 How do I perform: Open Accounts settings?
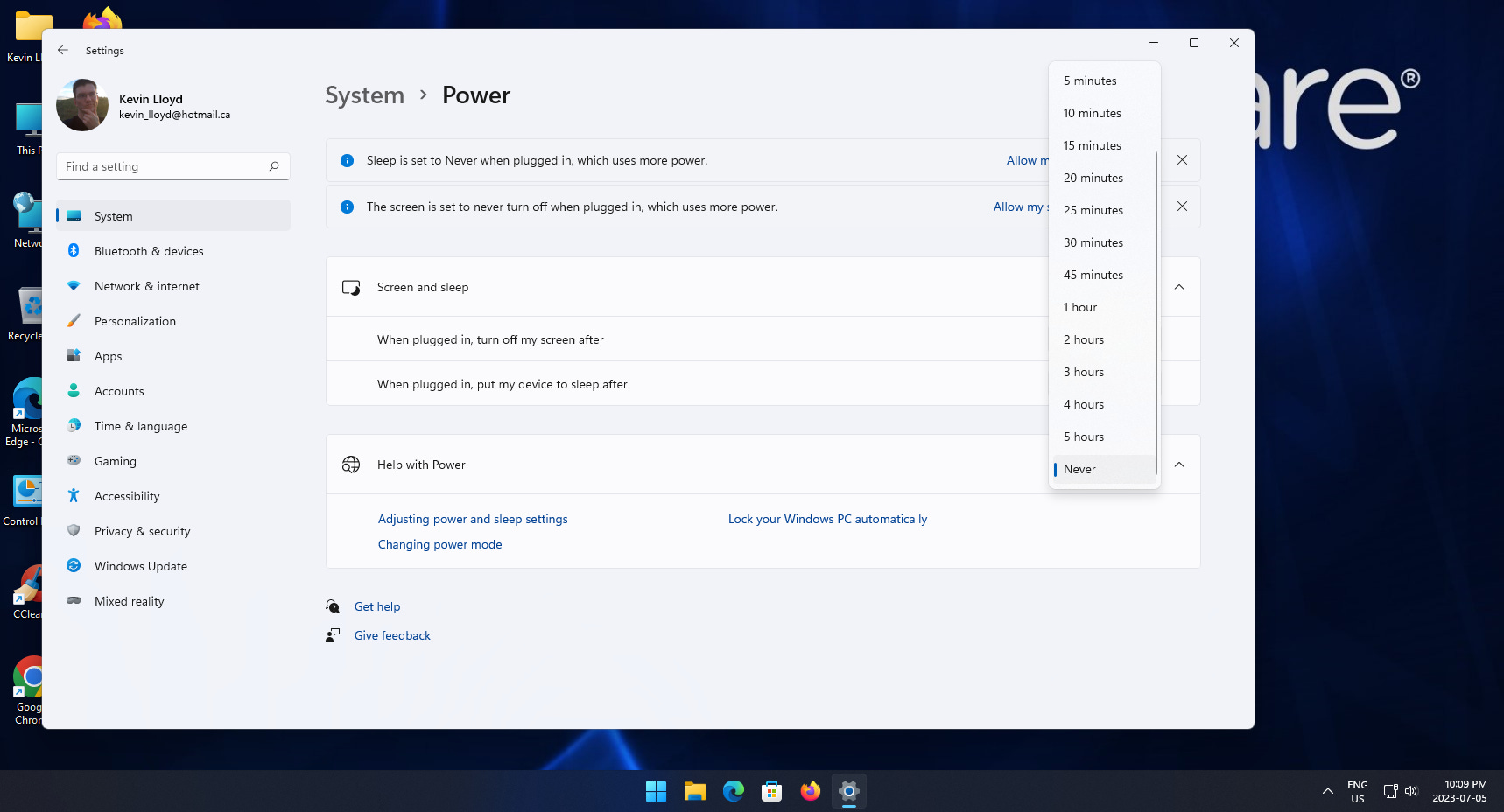pos(173,391)
